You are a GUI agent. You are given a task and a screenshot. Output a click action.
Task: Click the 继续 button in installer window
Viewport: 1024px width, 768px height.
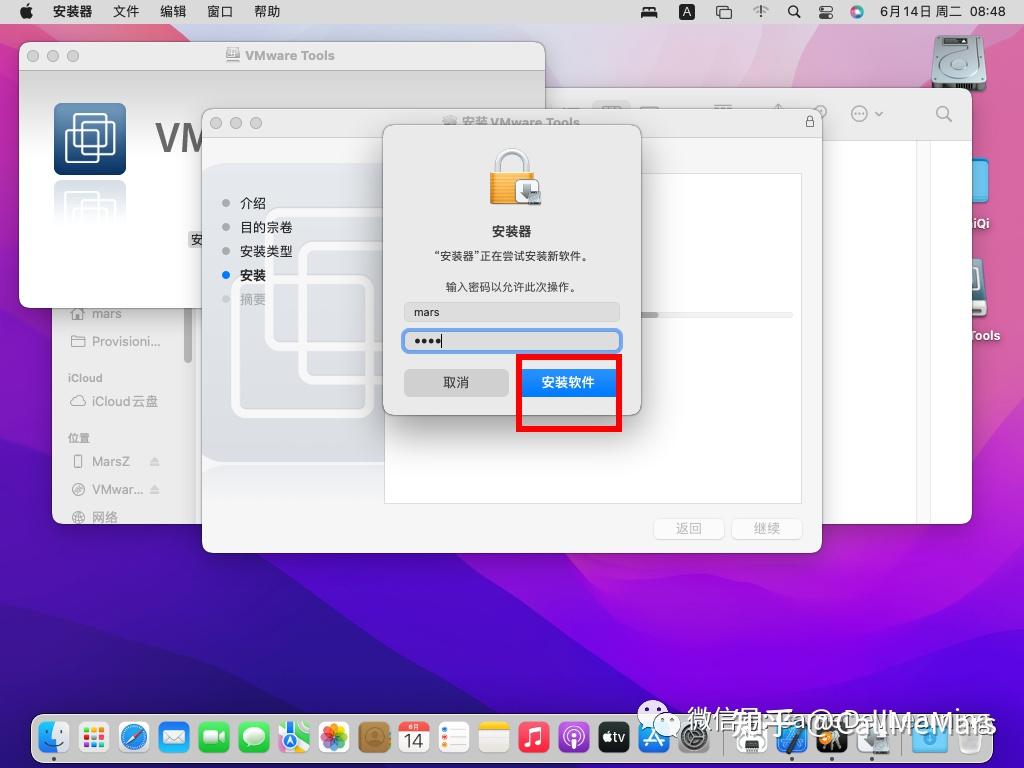pos(767,528)
